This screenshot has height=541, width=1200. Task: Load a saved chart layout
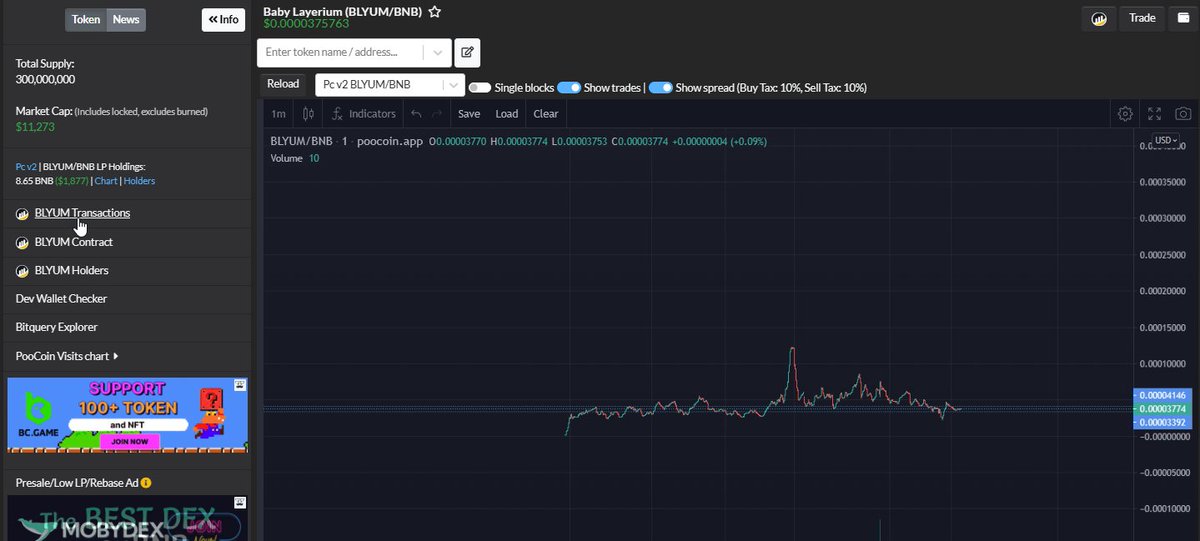507,114
